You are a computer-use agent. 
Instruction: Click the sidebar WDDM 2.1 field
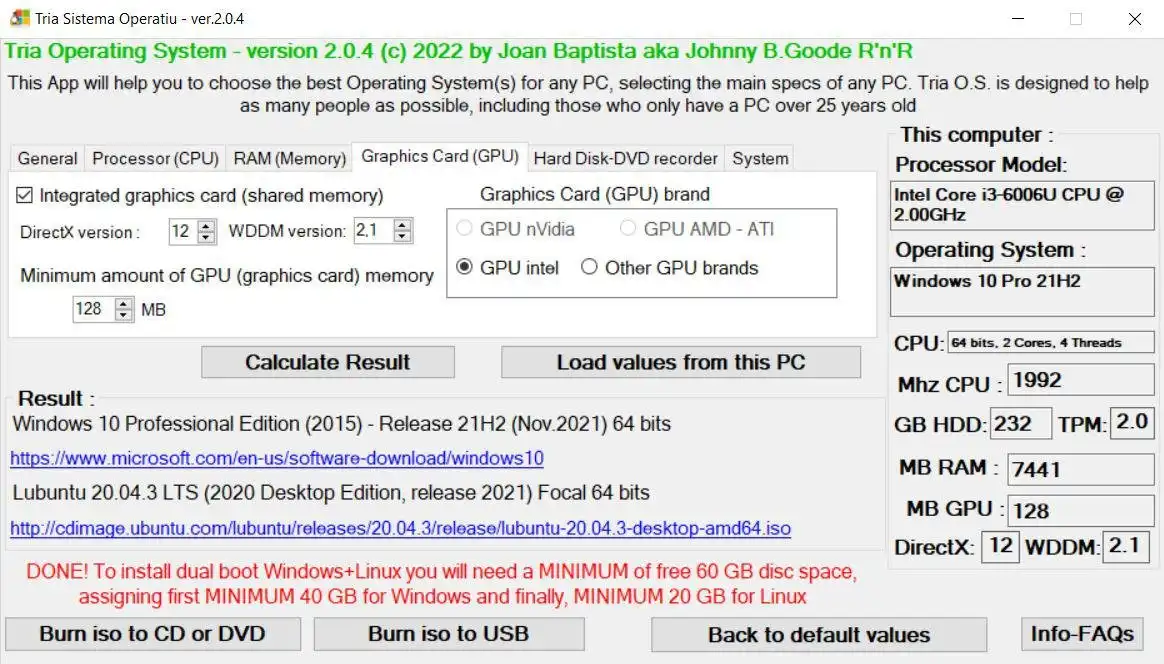click(1126, 546)
